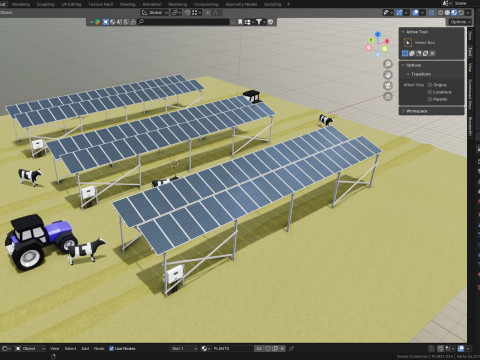Toggle X-ray display button
Image resolution: width=480 pixels, height=360 pixels.
pyautogui.click(x=432, y=13)
